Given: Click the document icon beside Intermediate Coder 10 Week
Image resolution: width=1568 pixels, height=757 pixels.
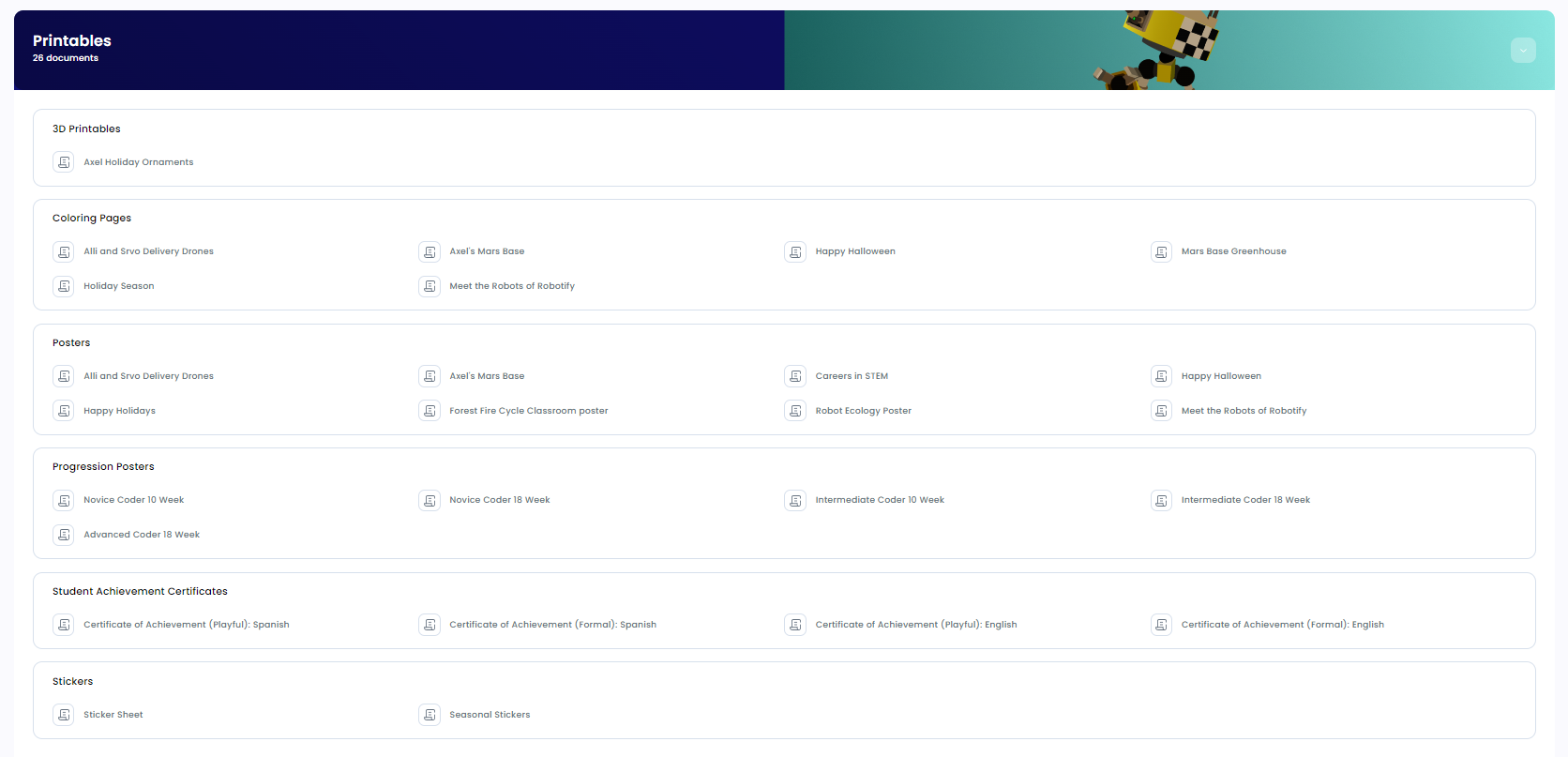Looking at the screenshot, I should point(795,500).
